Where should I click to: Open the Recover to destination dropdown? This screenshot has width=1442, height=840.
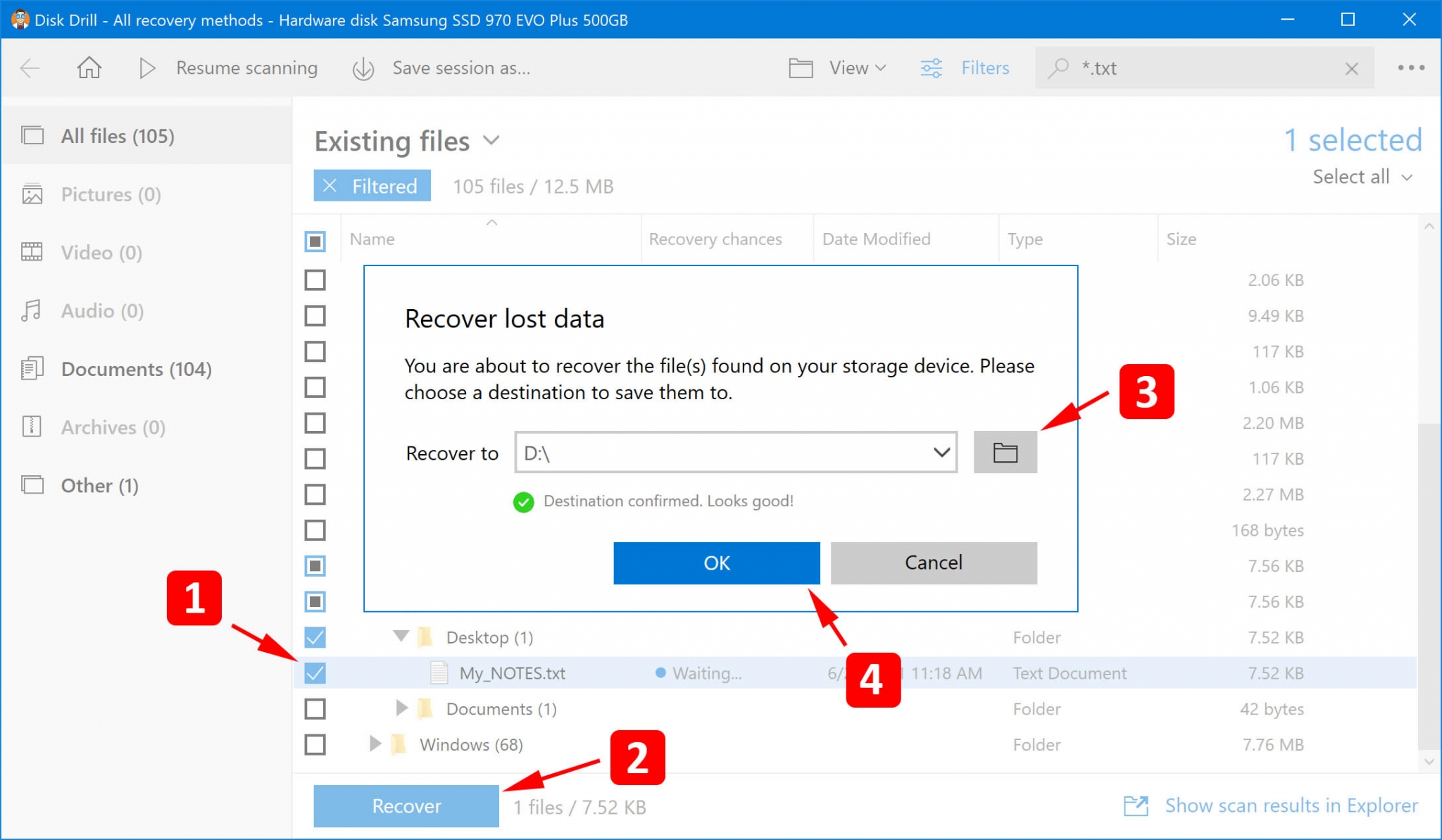tap(939, 452)
